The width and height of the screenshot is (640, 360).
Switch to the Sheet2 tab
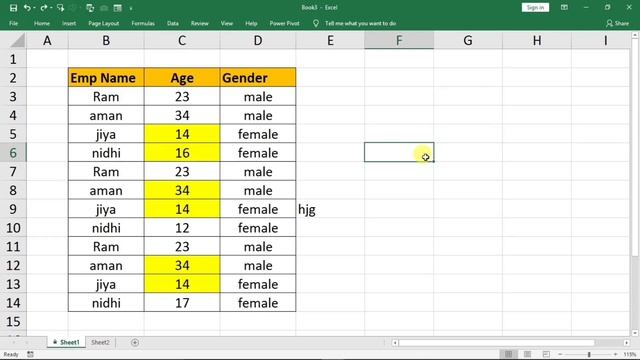100,342
